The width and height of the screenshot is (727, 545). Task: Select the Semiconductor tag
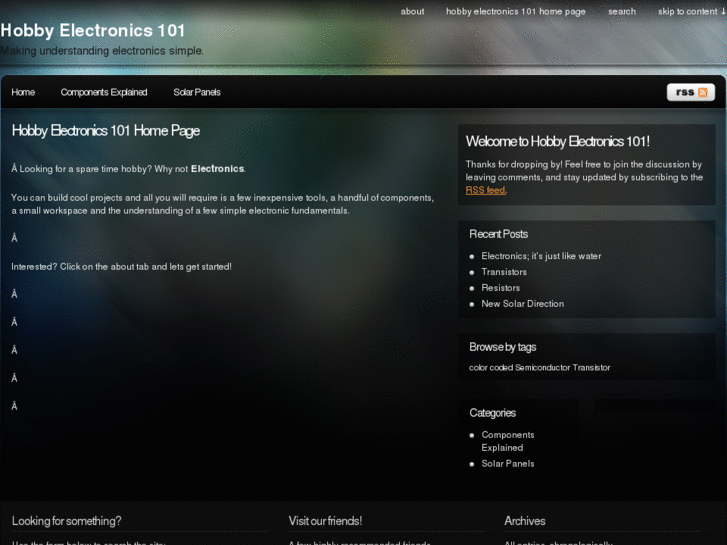coord(542,368)
